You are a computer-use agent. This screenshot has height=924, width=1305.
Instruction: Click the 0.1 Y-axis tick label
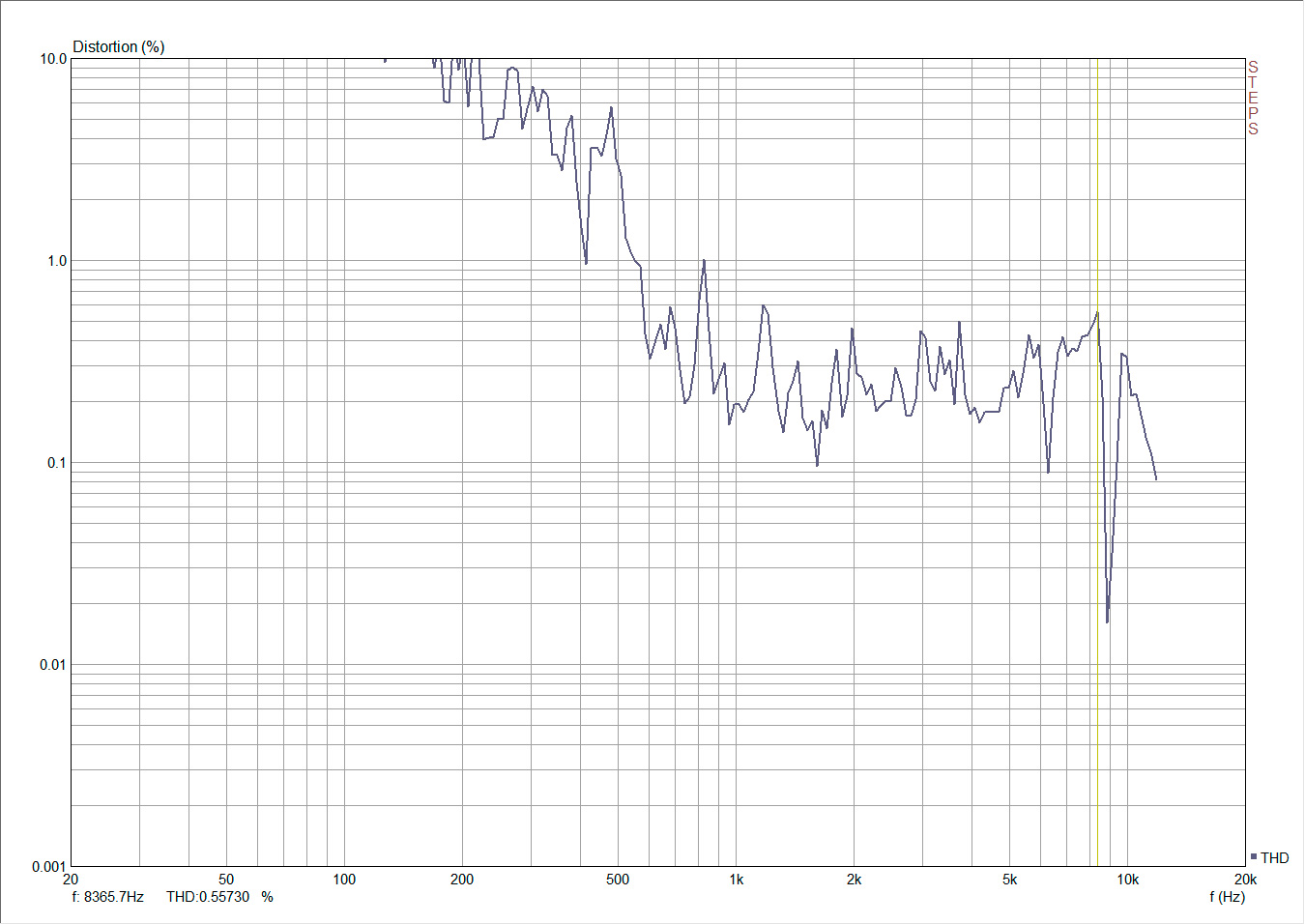(x=58, y=463)
